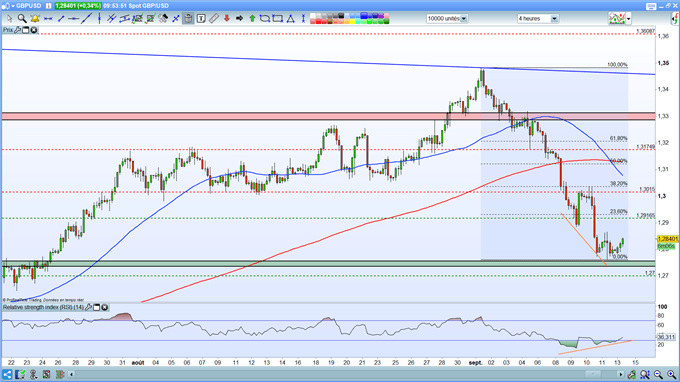Activate the magnifying glass zoom tool
The image size is (680, 382).
click(x=22, y=19)
